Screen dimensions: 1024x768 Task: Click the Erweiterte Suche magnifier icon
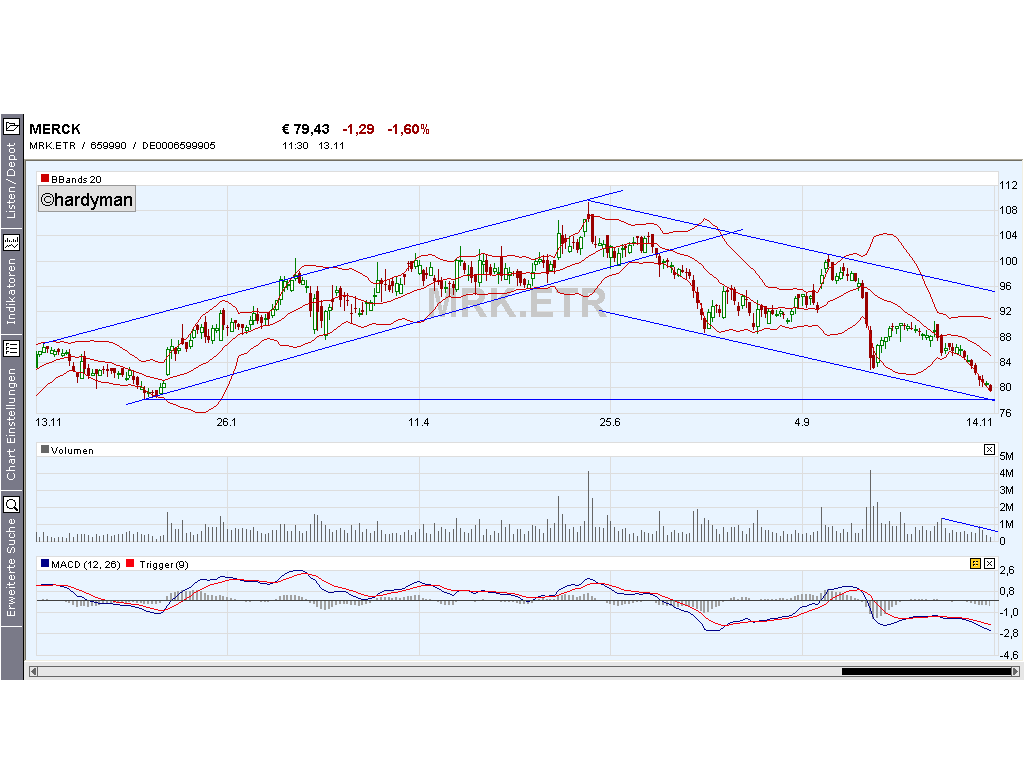coord(13,503)
